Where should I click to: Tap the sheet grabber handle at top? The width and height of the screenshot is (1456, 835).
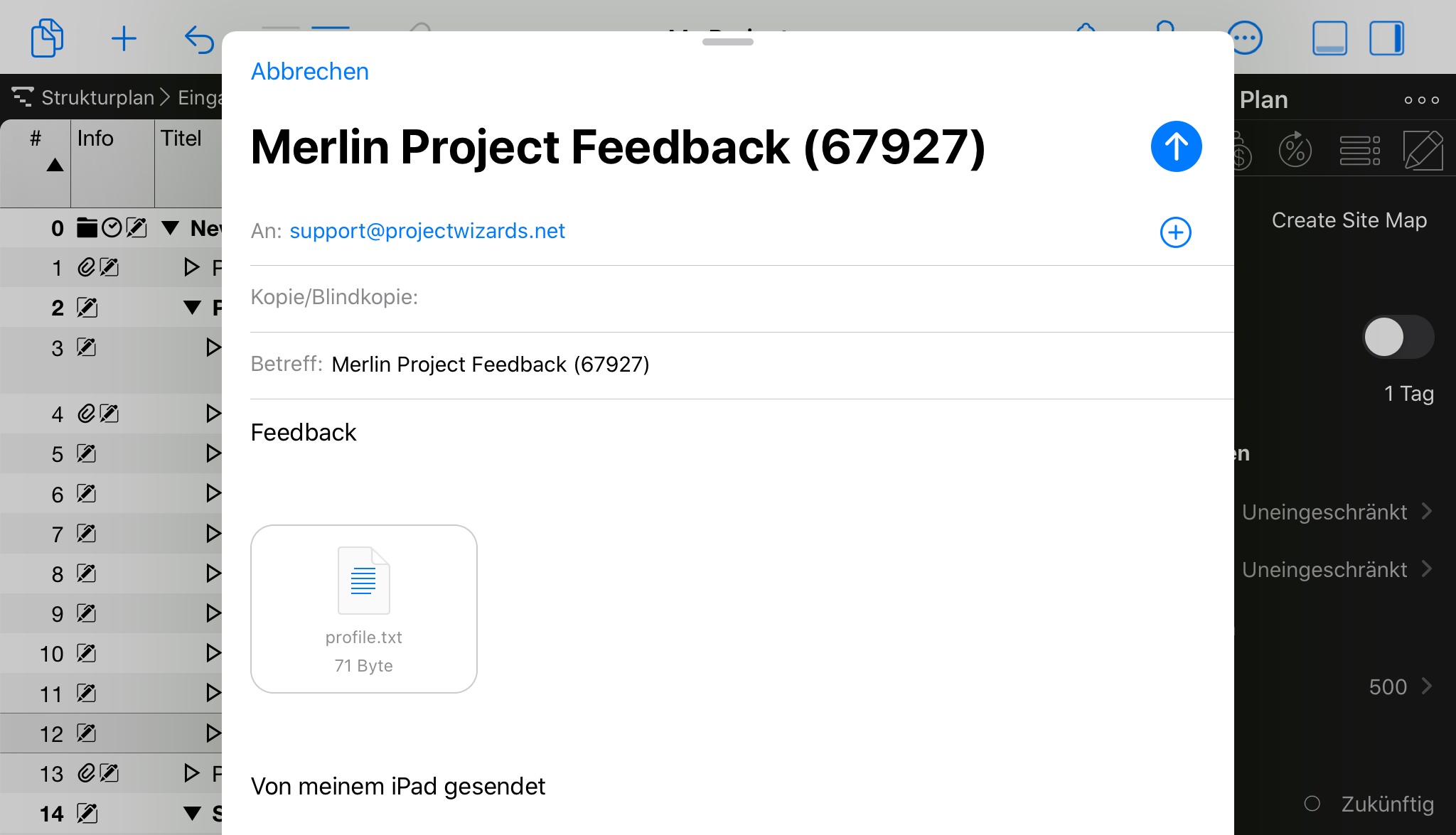[728, 42]
